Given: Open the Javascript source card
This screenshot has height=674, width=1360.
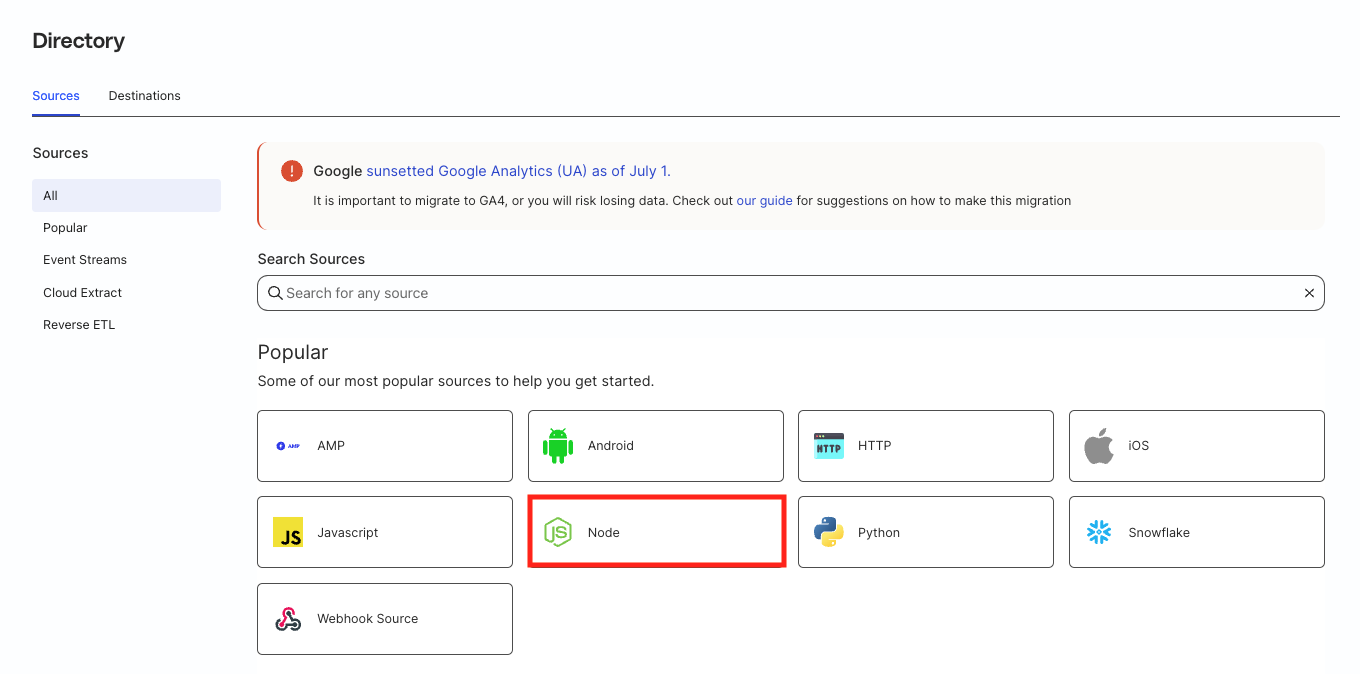Looking at the screenshot, I should 385,532.
